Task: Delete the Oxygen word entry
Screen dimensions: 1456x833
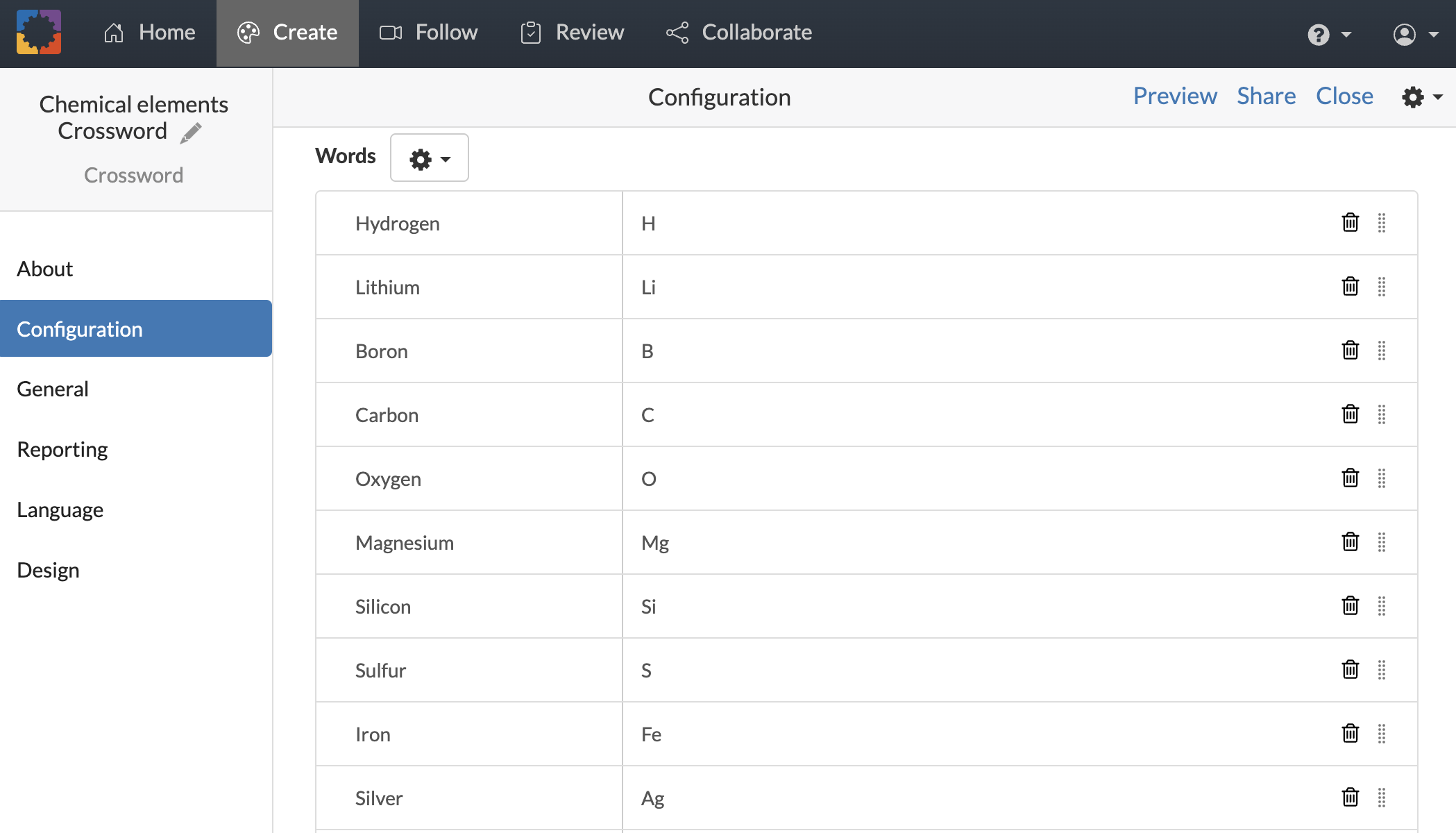Action: click(x=1350, y=478)
